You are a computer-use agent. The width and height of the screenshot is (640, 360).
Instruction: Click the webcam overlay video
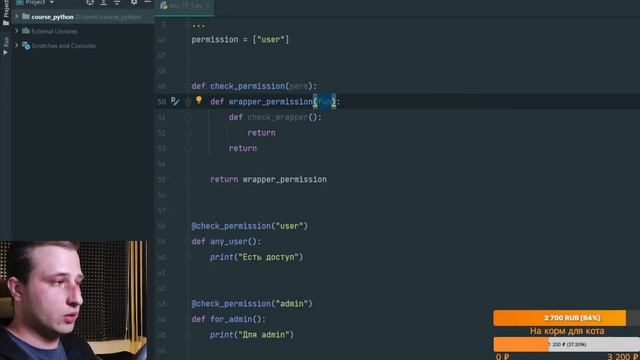tap(74, 300)
